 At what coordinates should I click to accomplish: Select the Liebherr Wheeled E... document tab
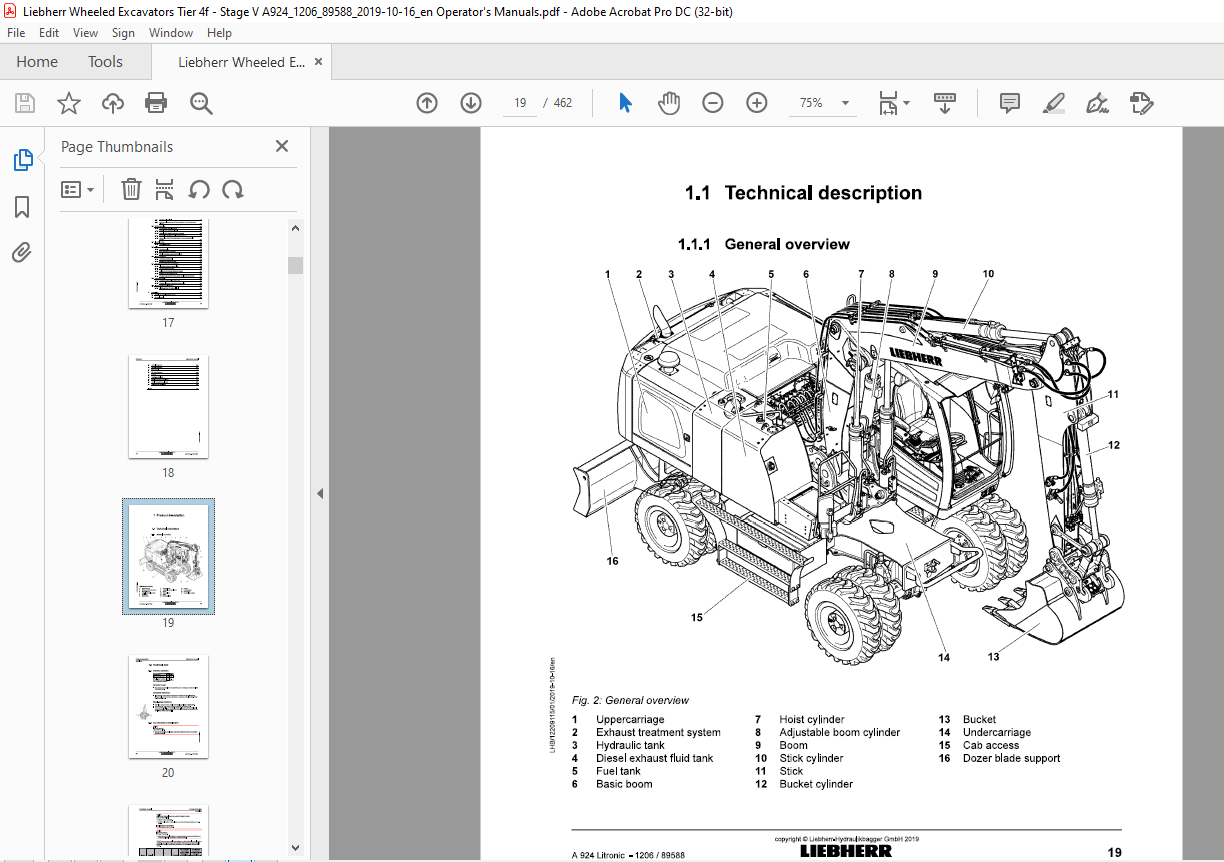(242, 62)
